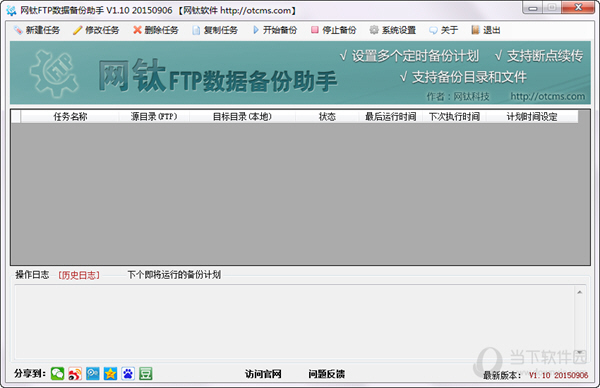Share to WeChat via green icon
This screenshot has height=388, width=600.
(x=57, y=373)
